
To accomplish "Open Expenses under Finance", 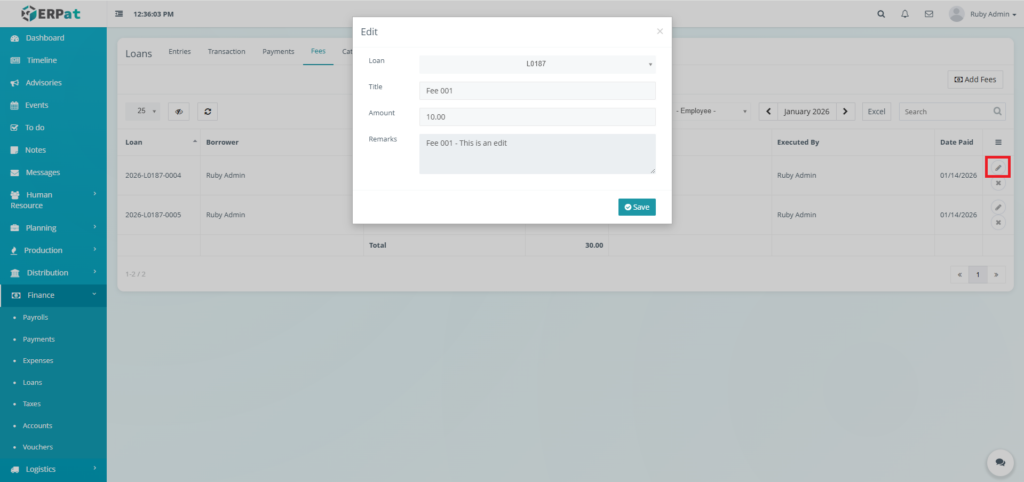I will 38,361.
